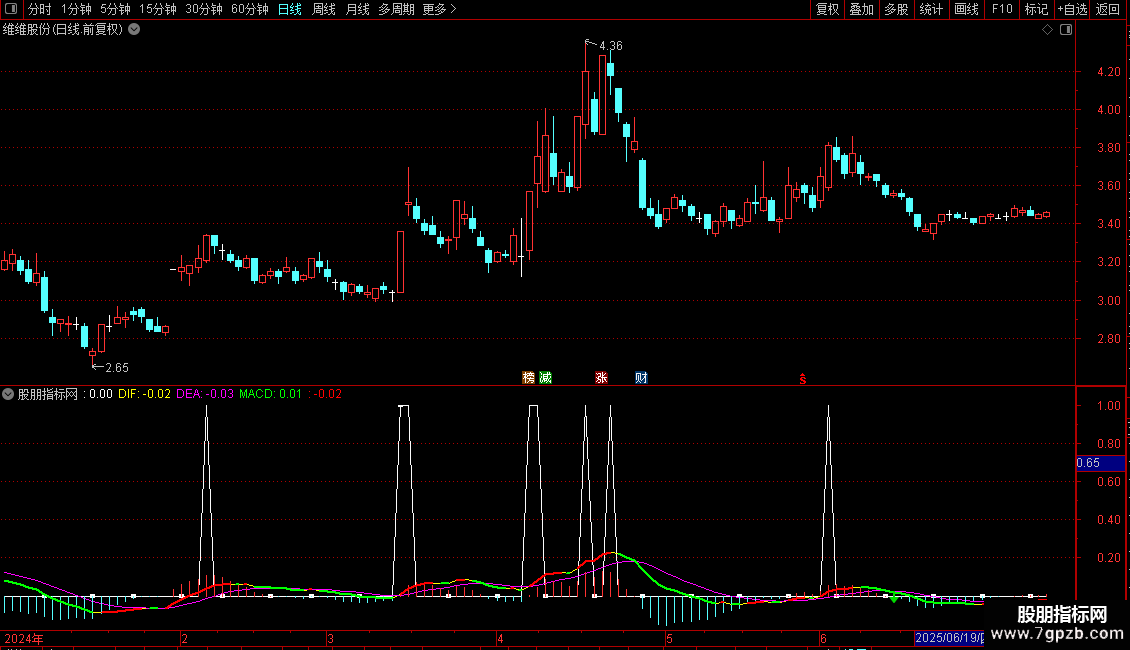Click the 4.36 high price label
Screen dimensions: 1130x650
(610, 45)
